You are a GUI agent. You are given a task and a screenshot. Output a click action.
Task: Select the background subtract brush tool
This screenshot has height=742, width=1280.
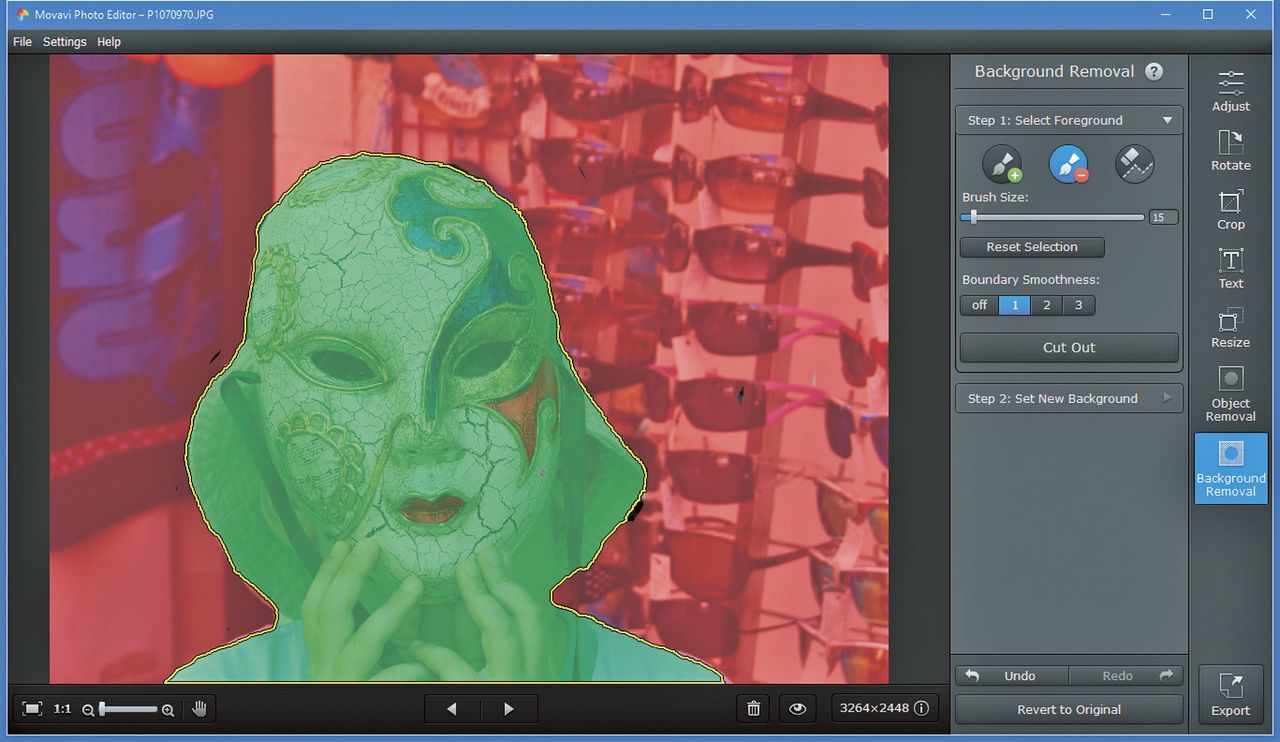pyautogui.click(x=1068, y=164)
